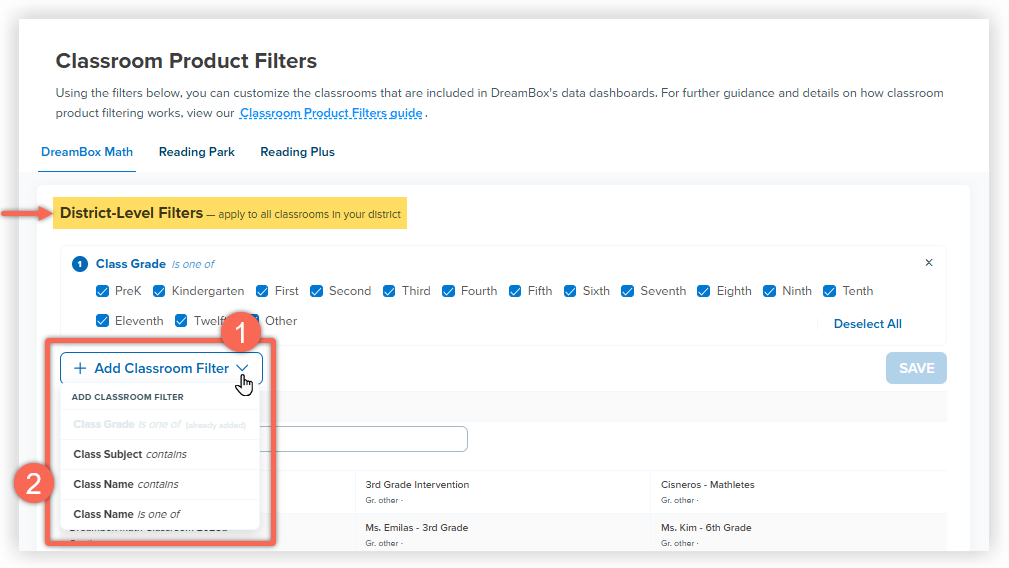
Task: Click the SAVE button
Action: [x=916, y=368]
